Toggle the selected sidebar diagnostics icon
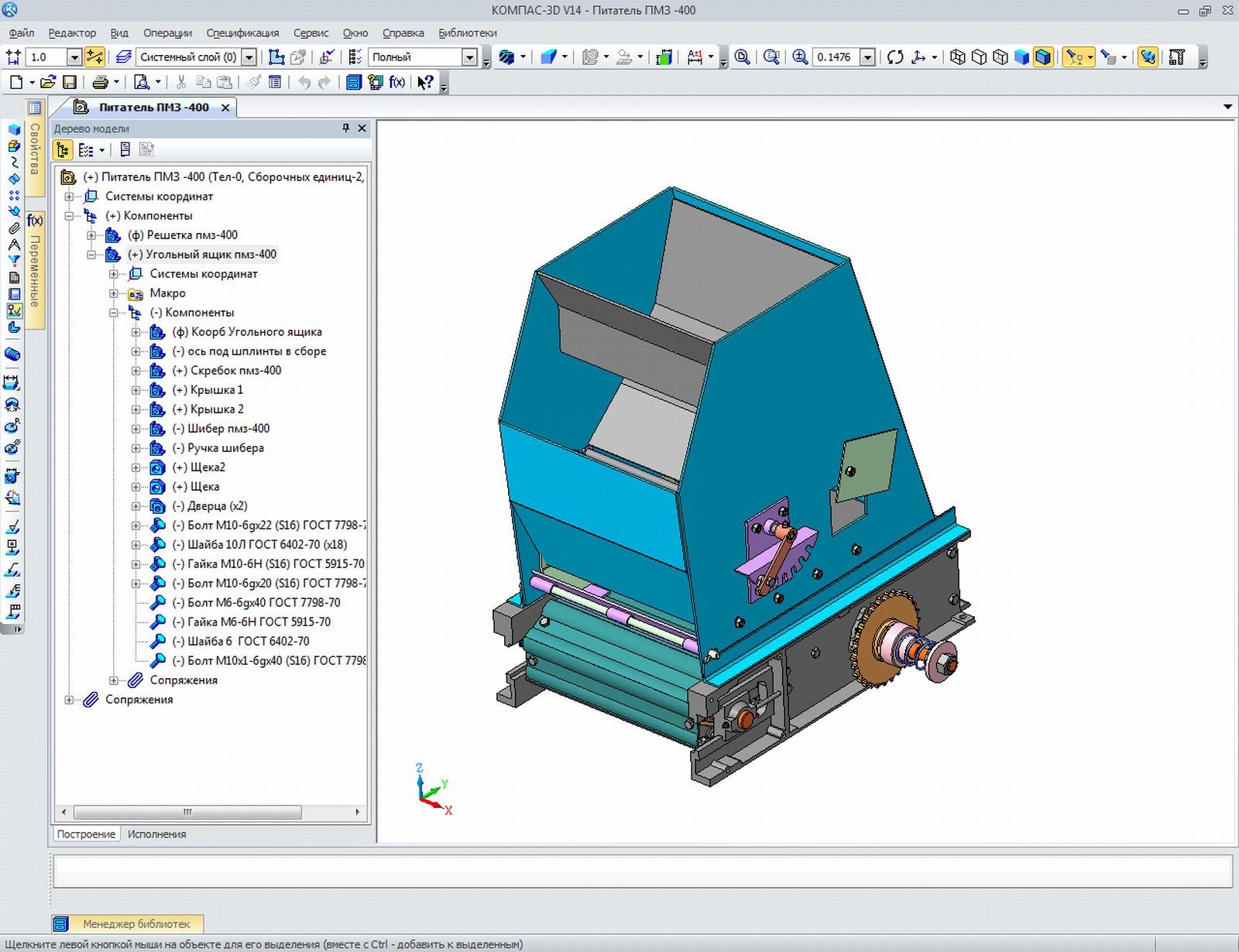The image size is (1239, 952). (14, 310)
